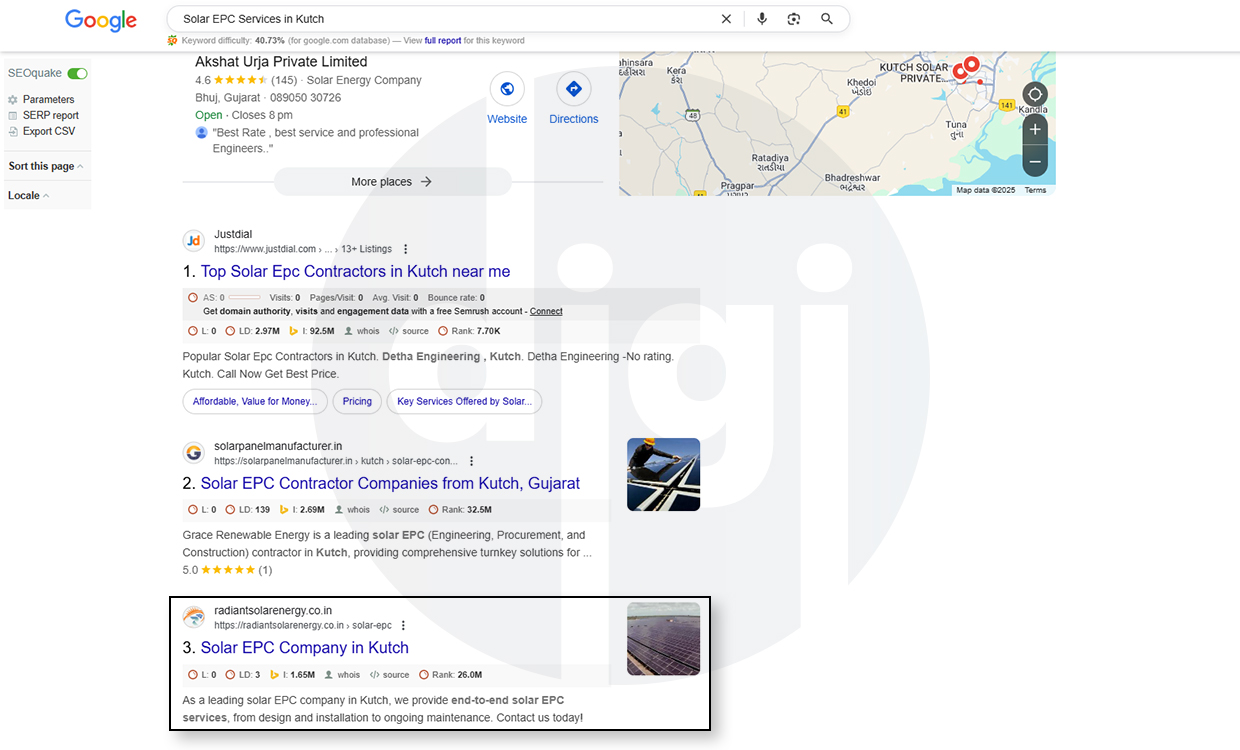Click the radiantsolarenergy result thumbnail
This screenshot has height=750, width=1240.
[x=663, y=639]
